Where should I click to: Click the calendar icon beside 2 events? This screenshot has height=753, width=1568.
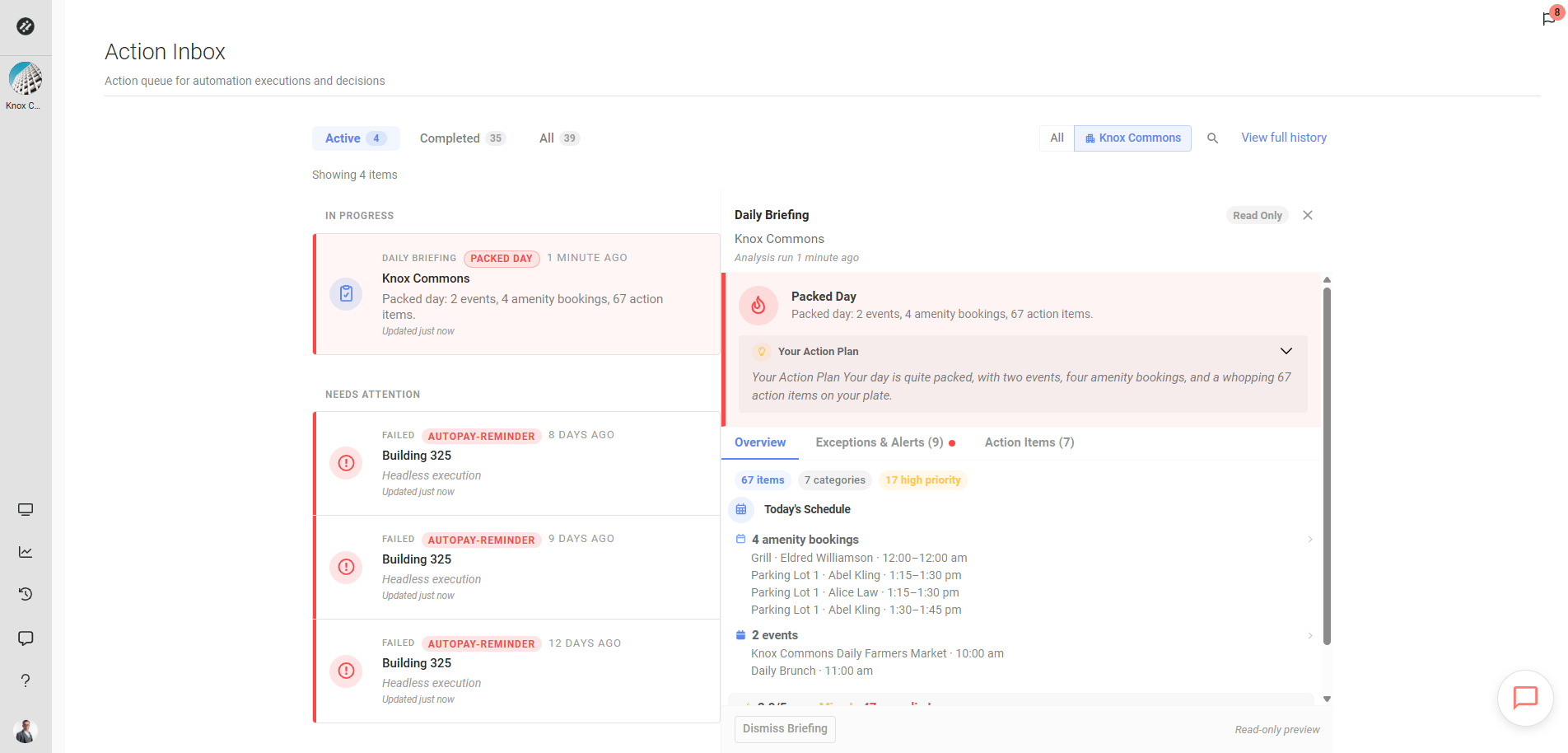pos(740,634)
